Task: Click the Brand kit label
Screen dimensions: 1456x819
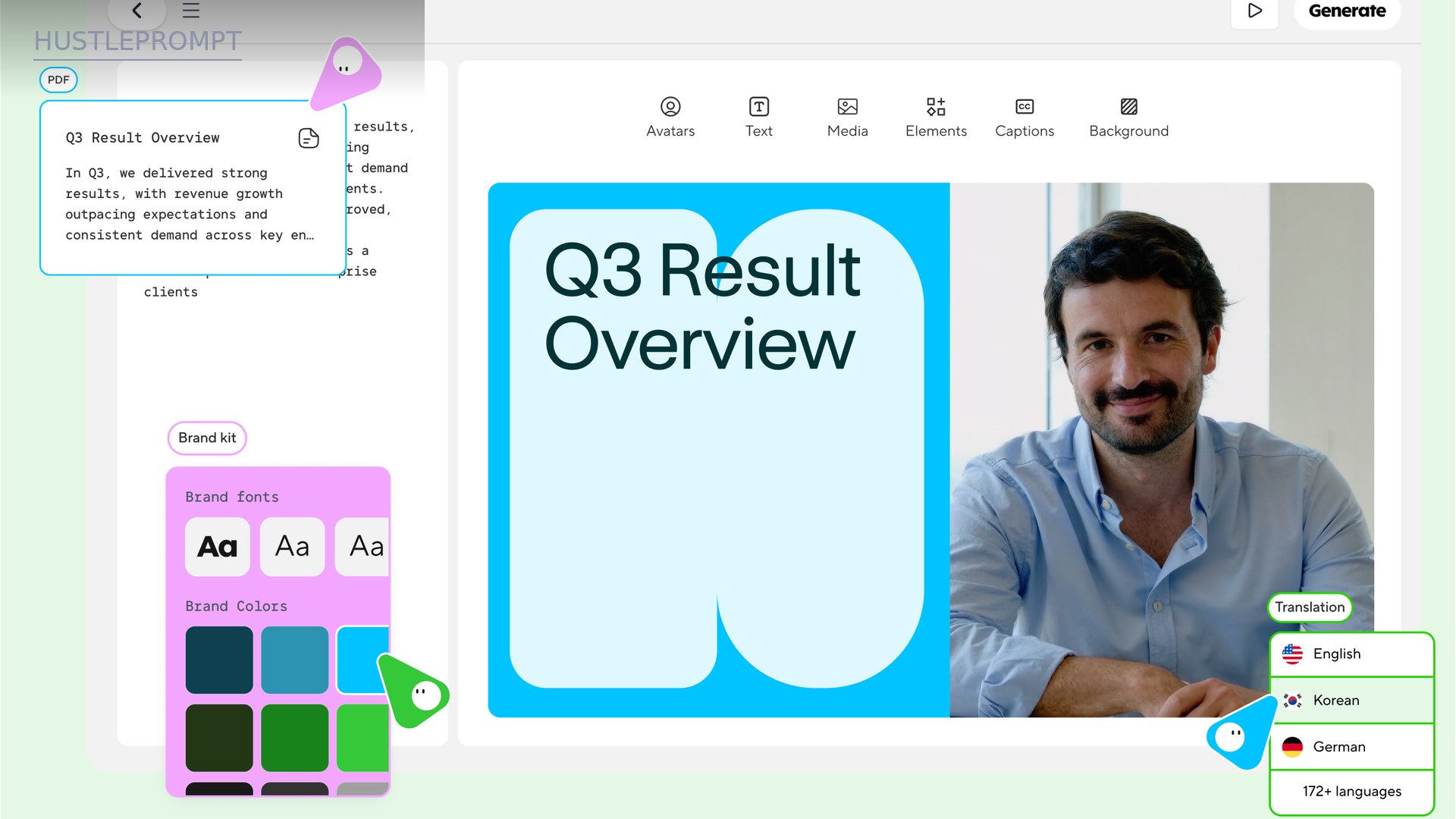Action: tap(207, 438)
